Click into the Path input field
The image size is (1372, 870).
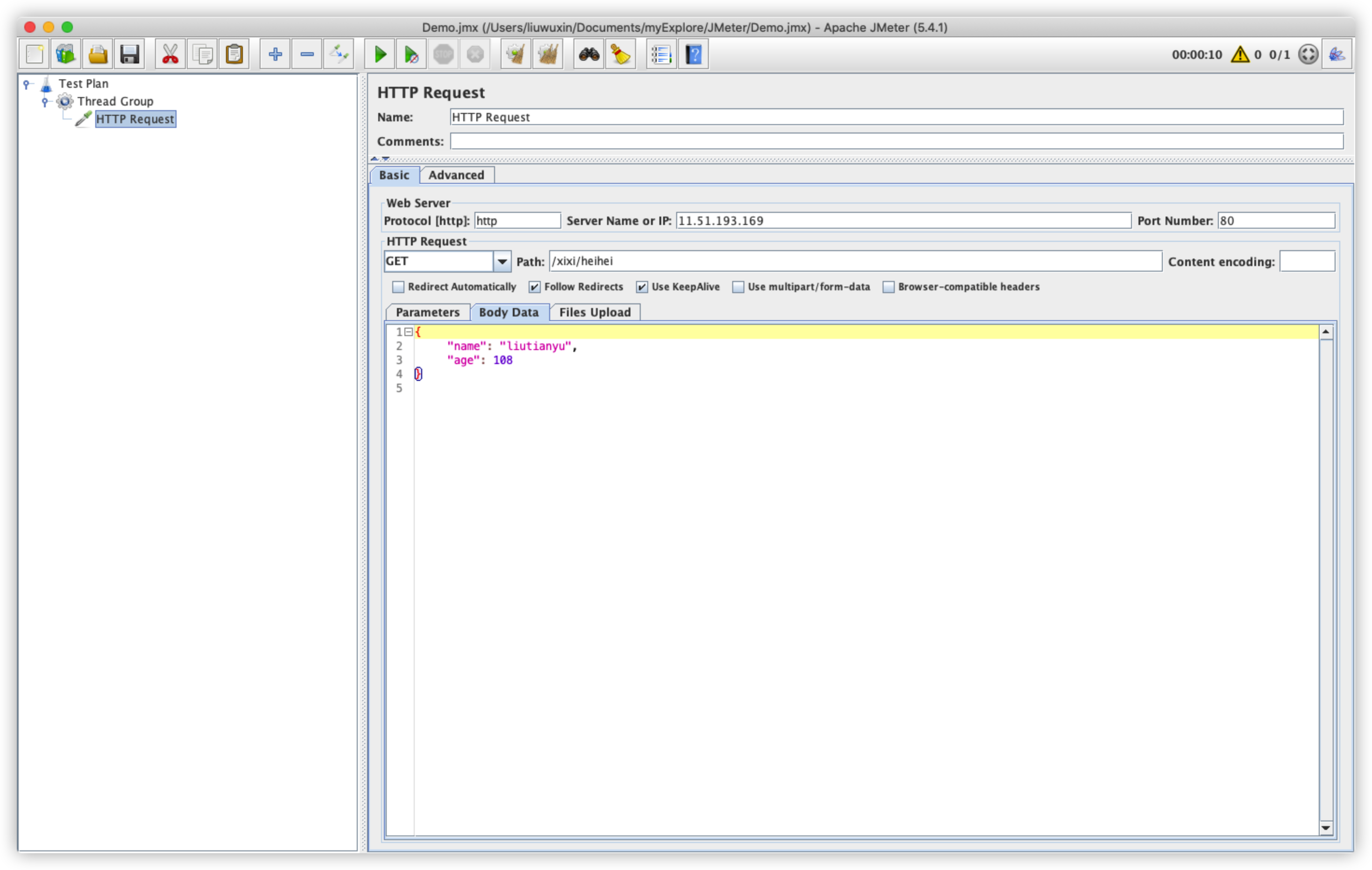(x=855, y=261)
